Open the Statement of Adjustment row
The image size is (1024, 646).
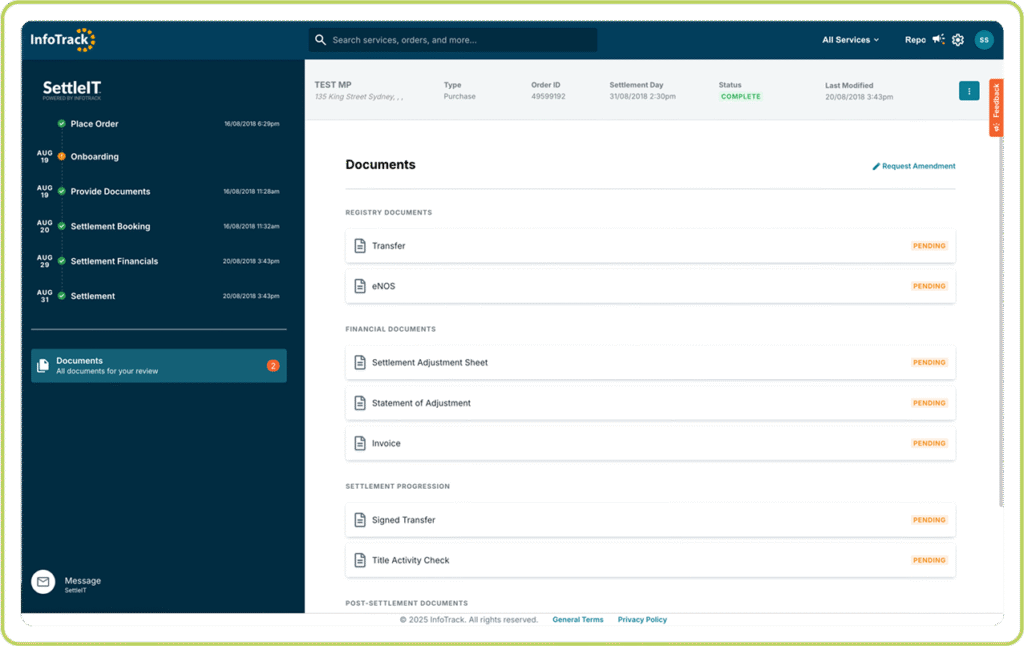click(650, 403)
